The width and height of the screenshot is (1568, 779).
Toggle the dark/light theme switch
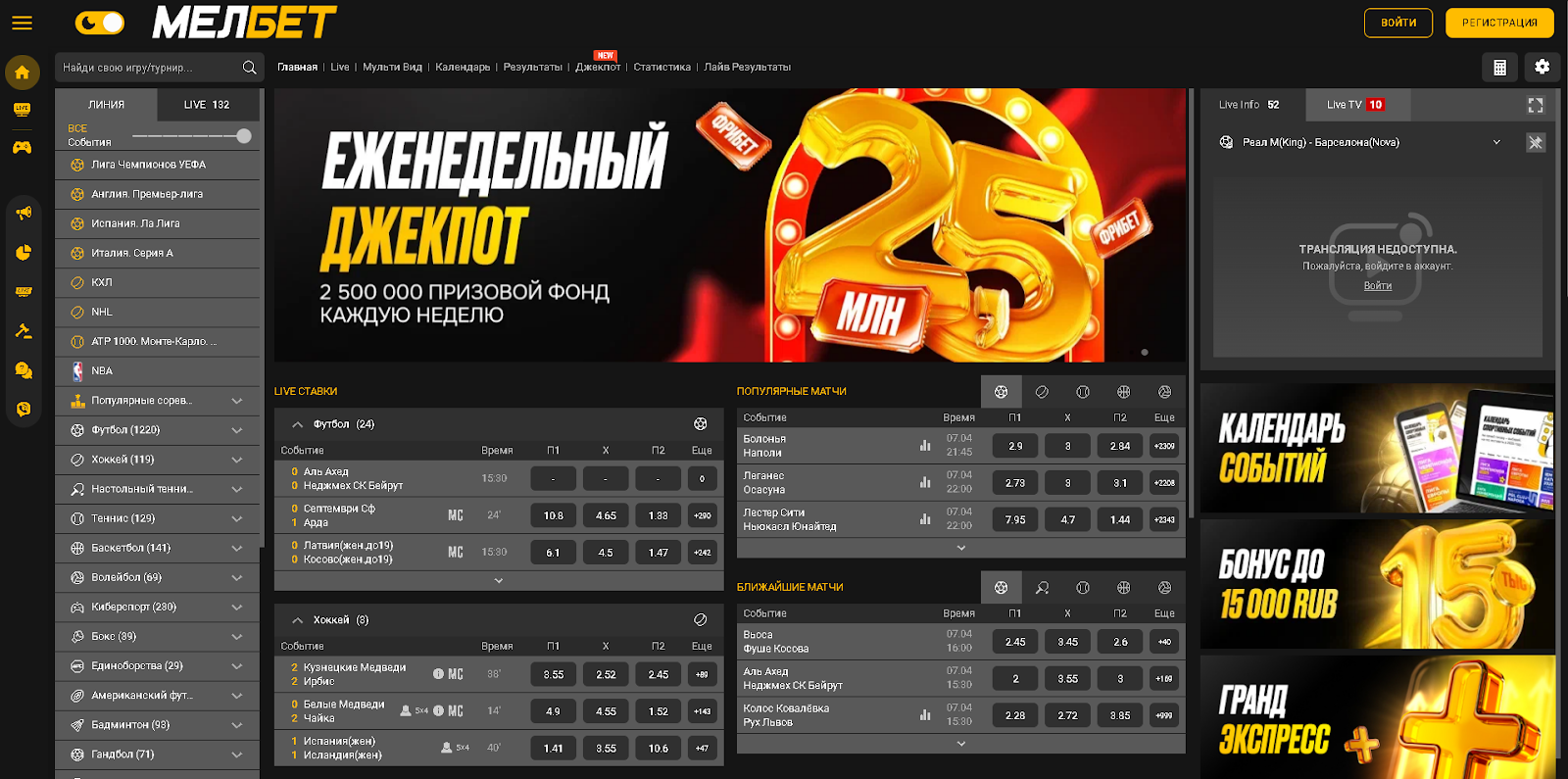[100, 23]
